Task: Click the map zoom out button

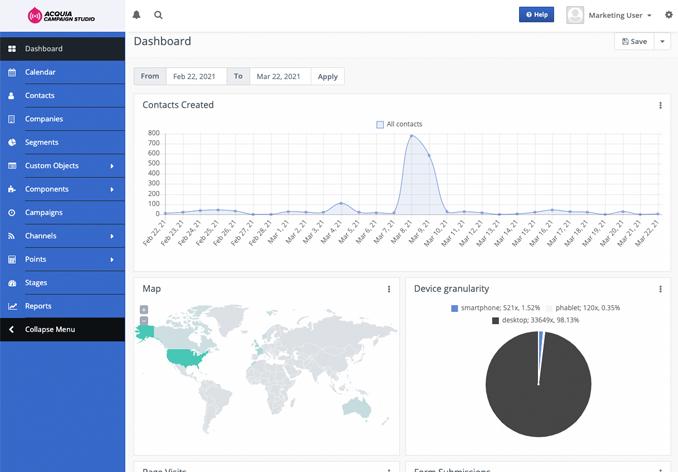Action: 144,320
